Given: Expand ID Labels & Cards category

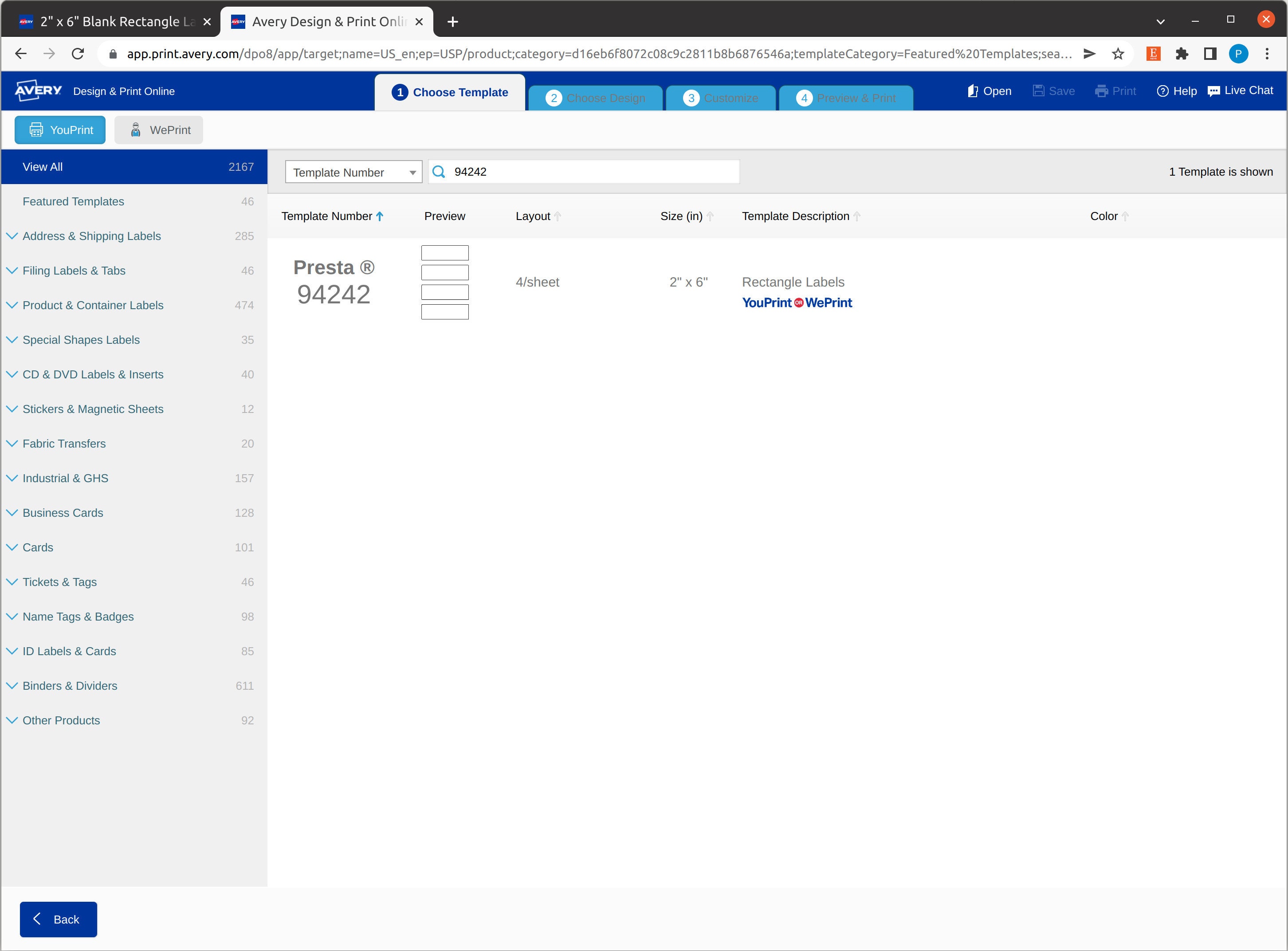Looking at the screenshot, I should pyautogui.click(x=12, y=651).
